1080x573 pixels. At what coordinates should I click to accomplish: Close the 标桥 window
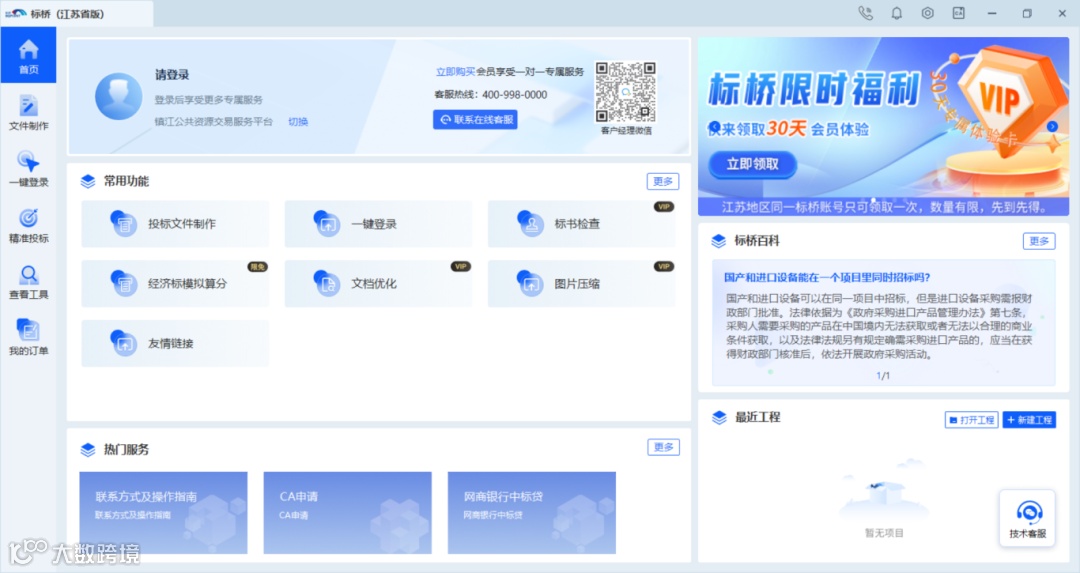click(1062, 13)
